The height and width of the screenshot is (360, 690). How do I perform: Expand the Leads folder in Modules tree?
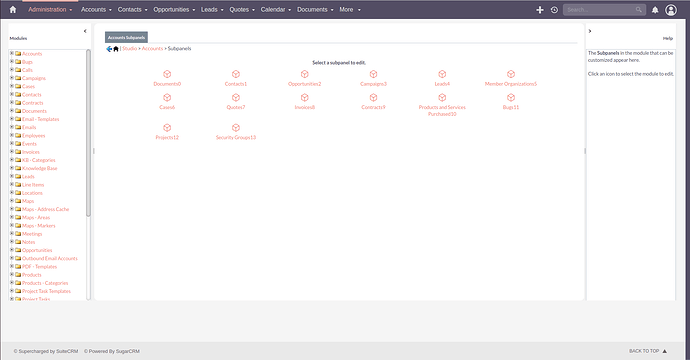12,176
